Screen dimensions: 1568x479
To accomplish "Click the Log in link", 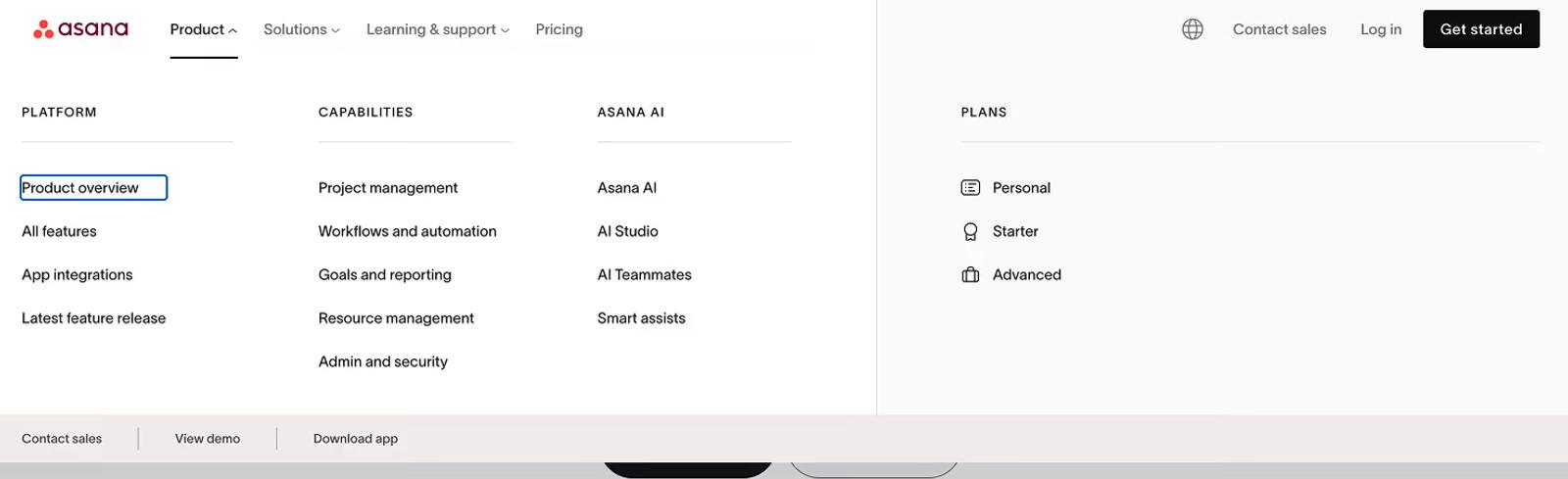I will (1381, 29).
